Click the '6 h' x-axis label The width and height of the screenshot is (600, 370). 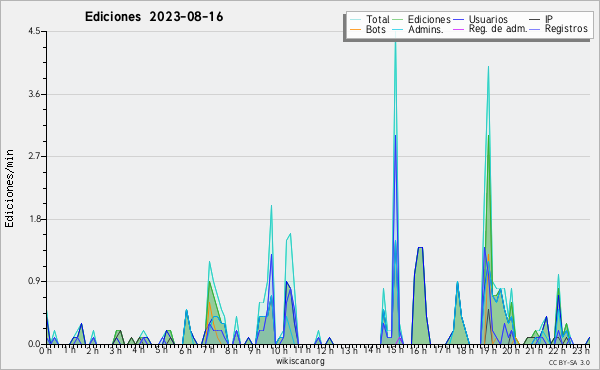point(185,350)
